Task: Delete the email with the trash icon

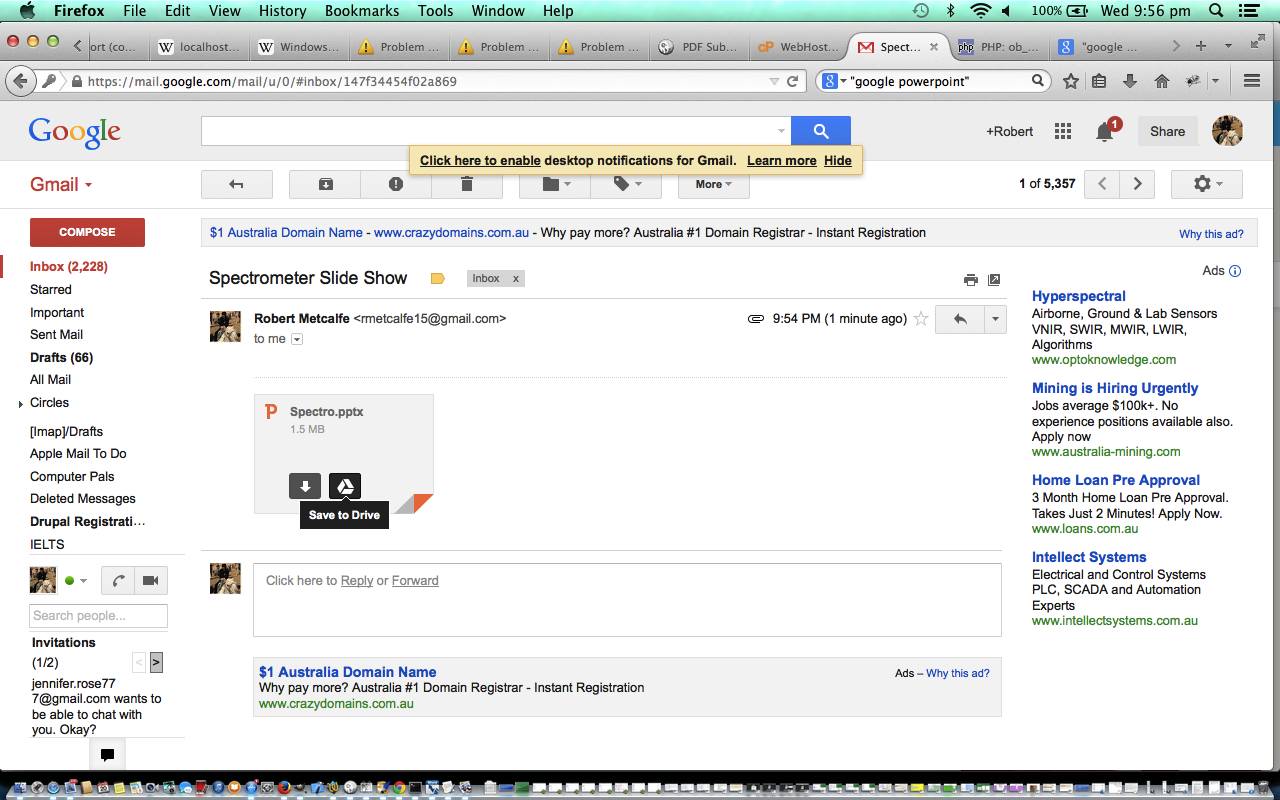Action: (466, 184)
